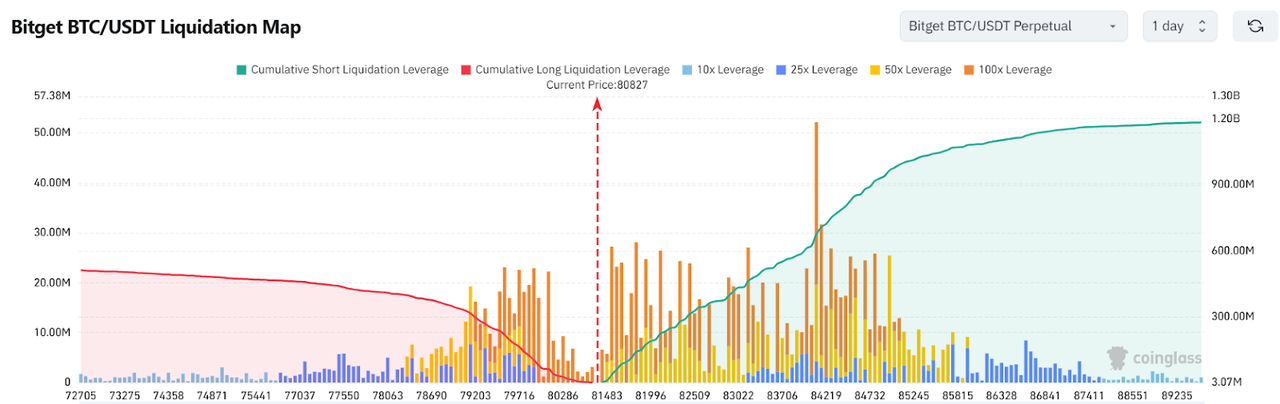Toggle Cumulative Short Liquidation Leverage legend
Viewport: 1280px width, 404px height.
point(342,70)
